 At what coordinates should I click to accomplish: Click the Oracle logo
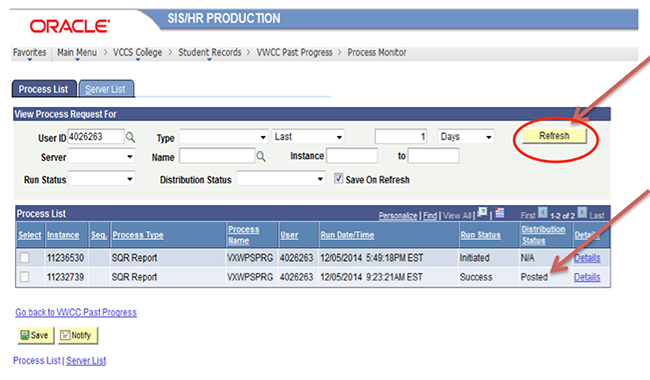70,27
